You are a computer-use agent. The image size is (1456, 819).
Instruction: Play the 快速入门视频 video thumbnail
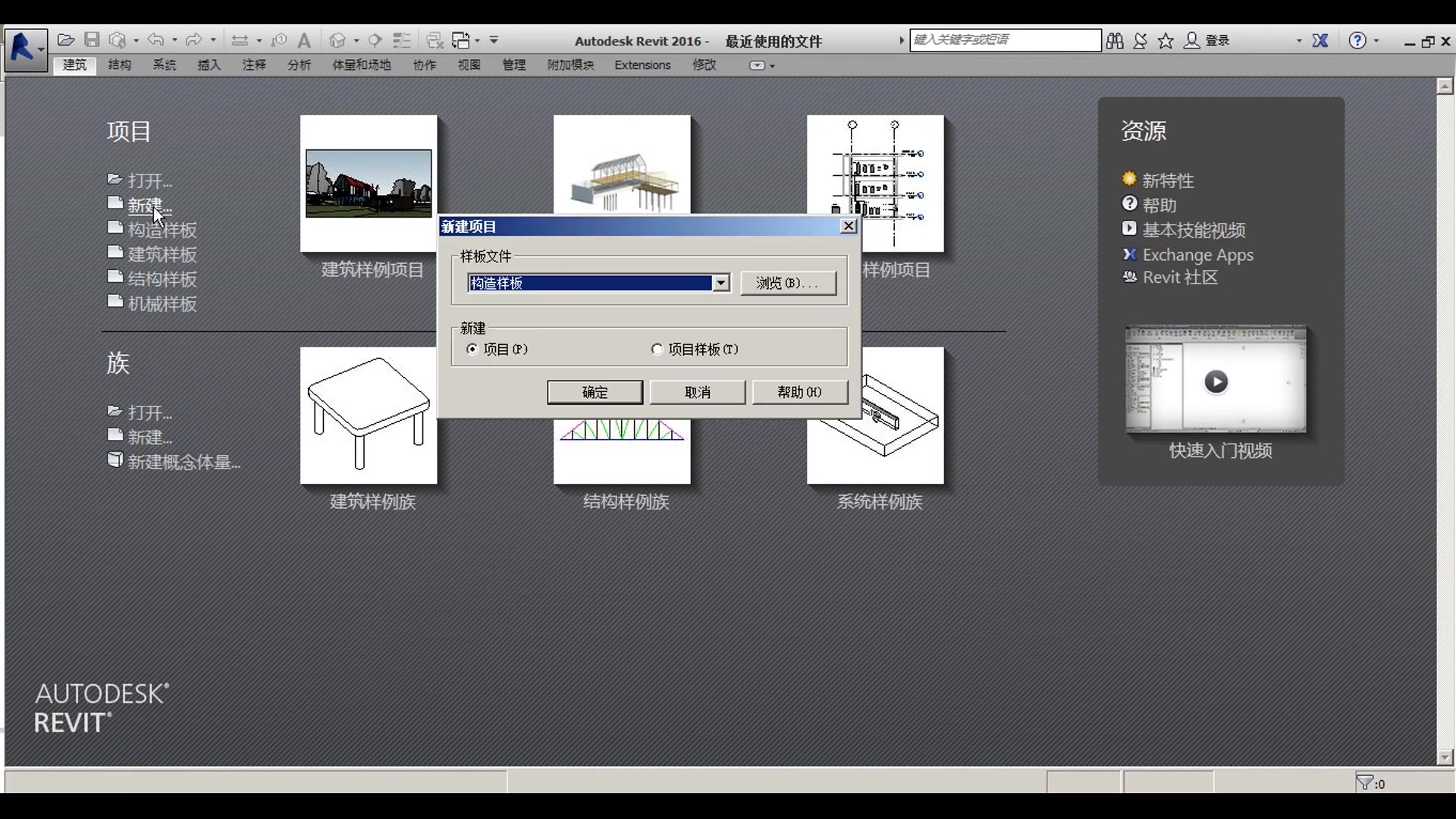point(1216,381)
